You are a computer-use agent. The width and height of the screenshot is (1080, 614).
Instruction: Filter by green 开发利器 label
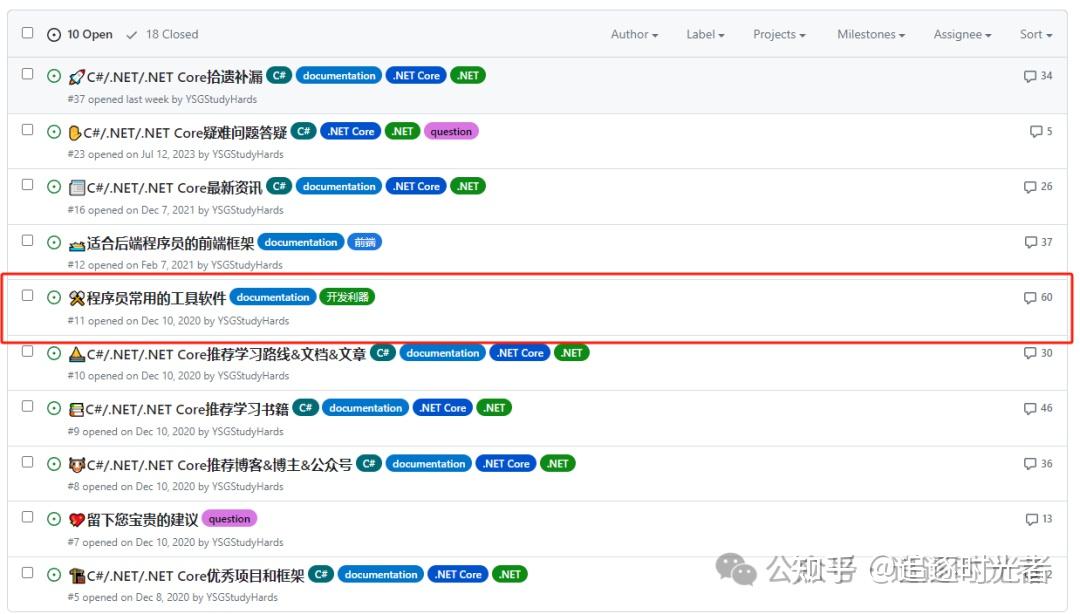347,297
